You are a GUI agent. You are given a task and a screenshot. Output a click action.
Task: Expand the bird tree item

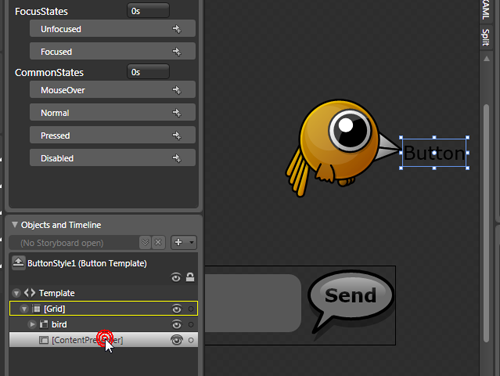[32, 324]
